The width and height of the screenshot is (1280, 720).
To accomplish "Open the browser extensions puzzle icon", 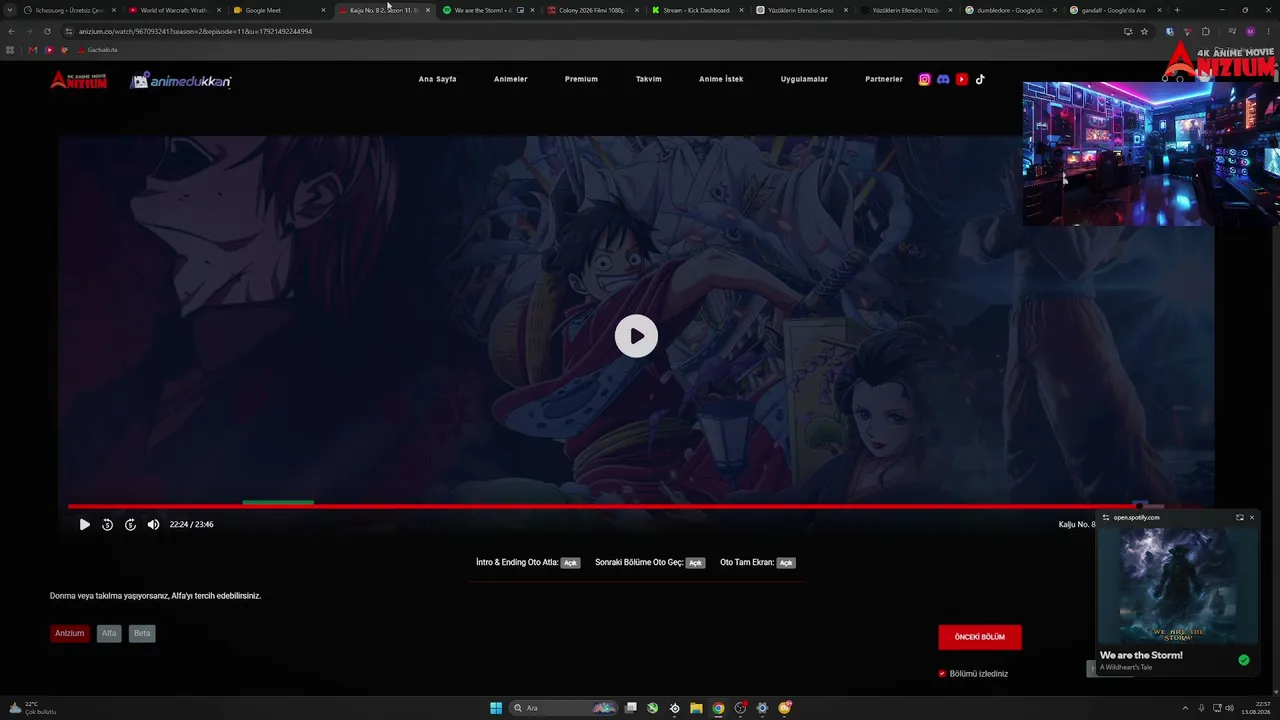I will pos(1206,31).
